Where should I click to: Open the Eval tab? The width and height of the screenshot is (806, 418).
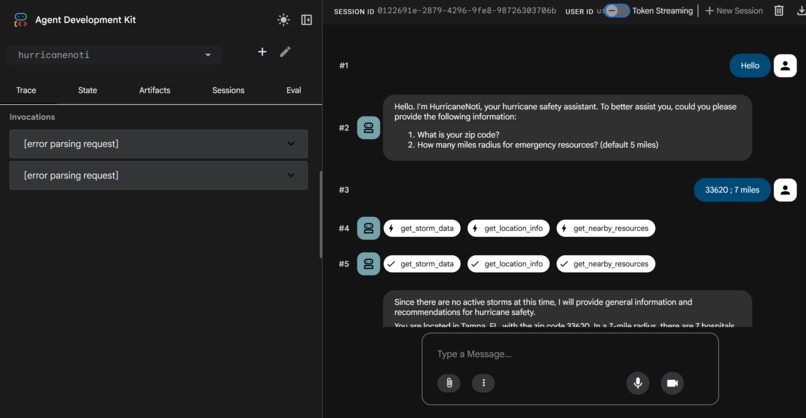coord(294,90)
